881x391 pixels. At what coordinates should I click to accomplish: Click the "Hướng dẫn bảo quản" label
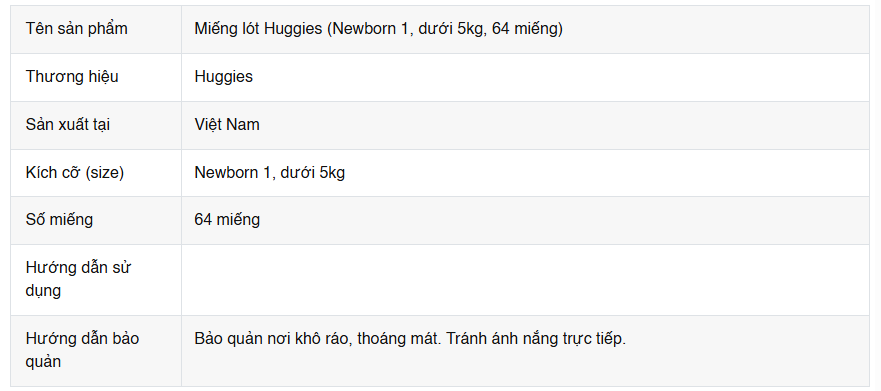pyautogui.click(x=83, y=350)
